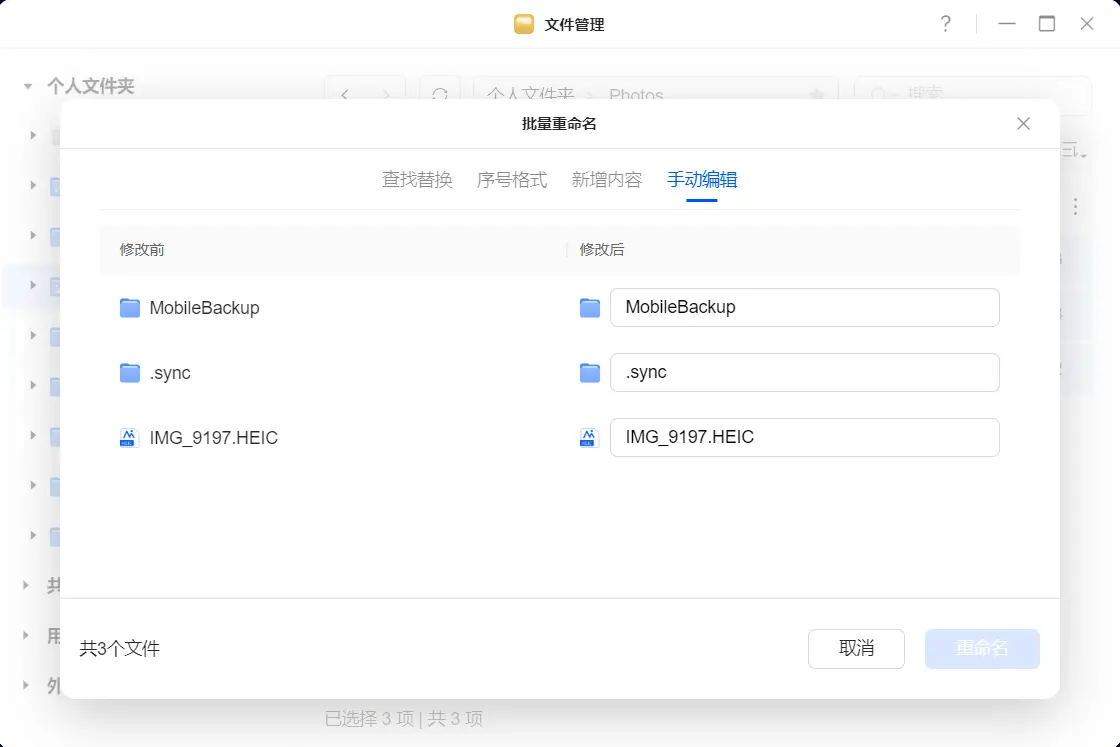Screen dimensions: 1120x747
Task: Close the batch rename dialog
Action: [x=1023, y=124]
